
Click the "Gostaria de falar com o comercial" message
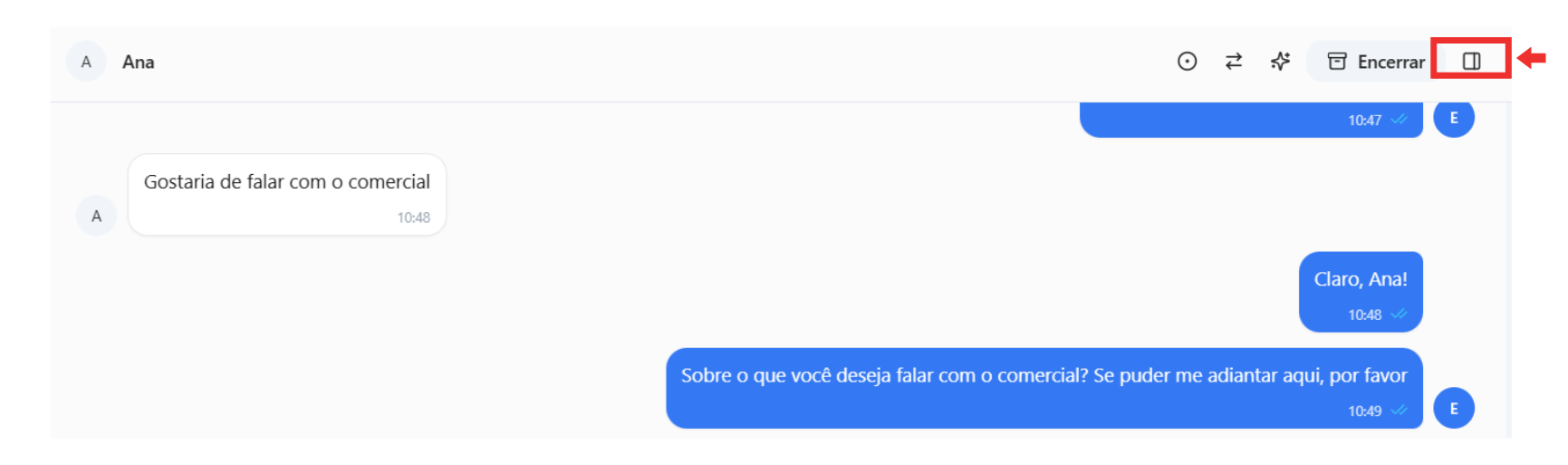(286, 182)
